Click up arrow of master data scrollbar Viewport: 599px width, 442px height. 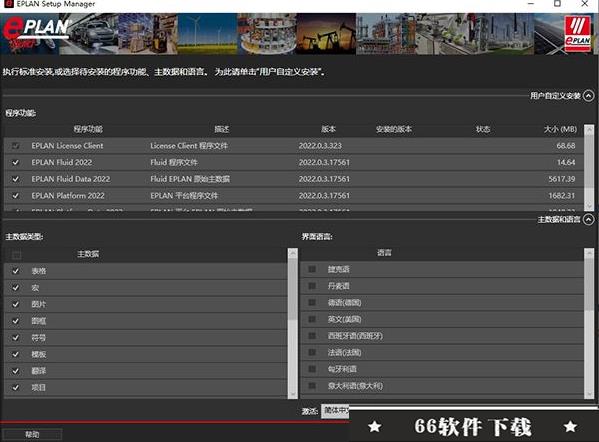pos(293,253)
